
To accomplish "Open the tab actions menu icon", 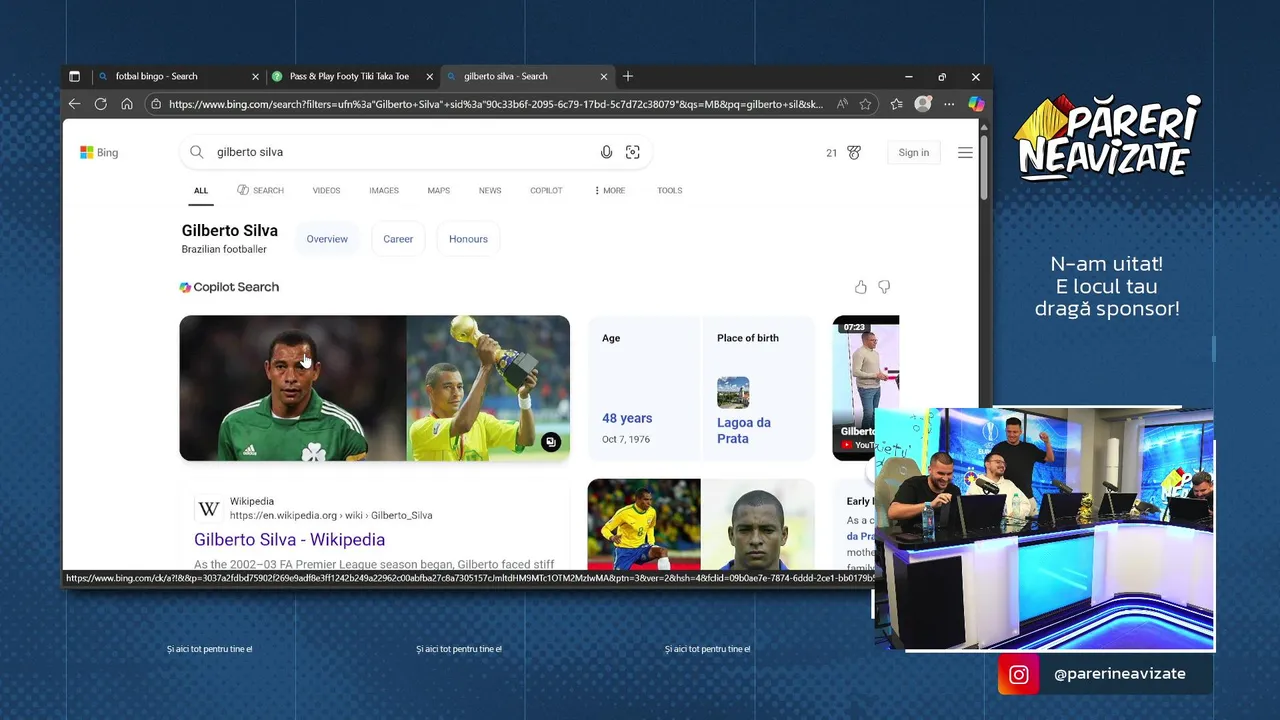I will tap(74, 76).
